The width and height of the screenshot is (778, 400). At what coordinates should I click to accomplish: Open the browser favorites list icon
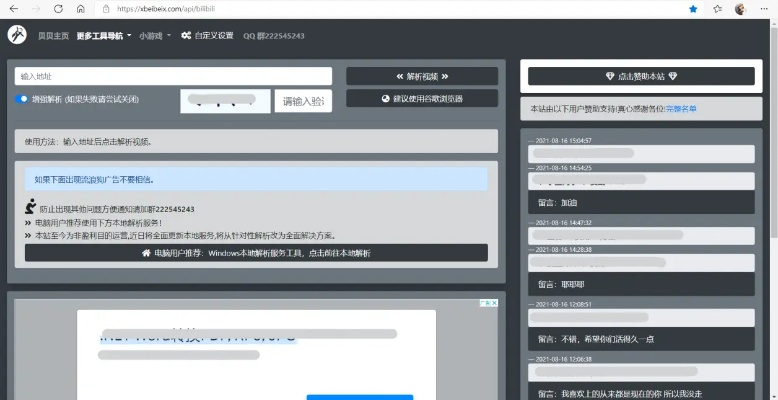[718, 8]
